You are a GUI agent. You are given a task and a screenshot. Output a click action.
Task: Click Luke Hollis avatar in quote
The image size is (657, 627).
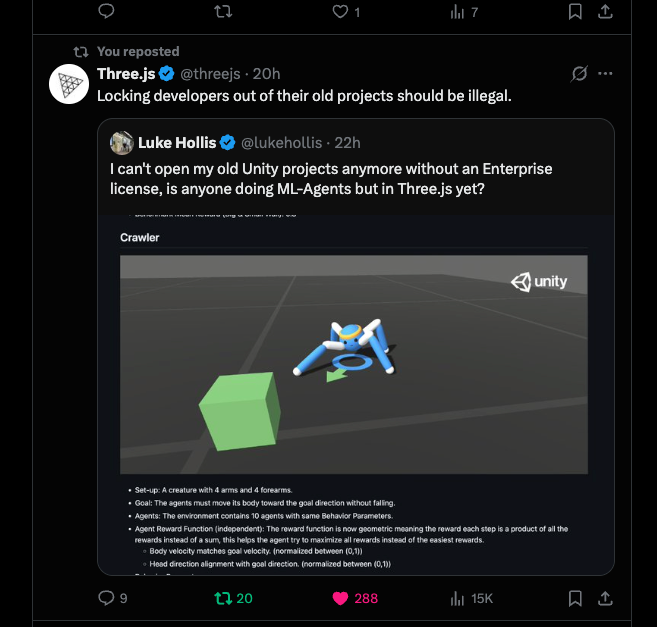click(122, 142)
